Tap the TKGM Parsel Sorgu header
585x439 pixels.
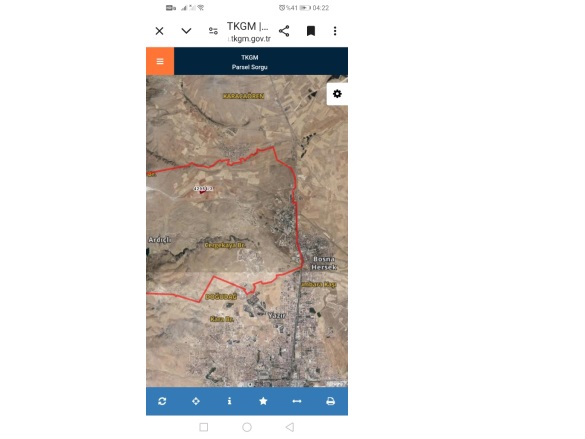point(250,62)
